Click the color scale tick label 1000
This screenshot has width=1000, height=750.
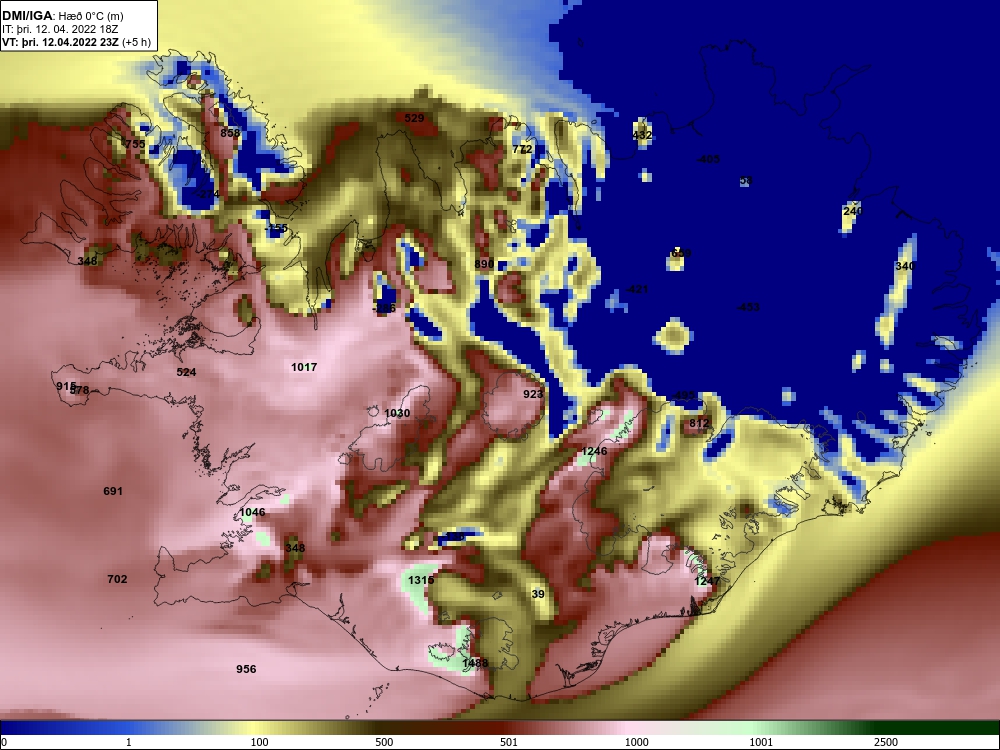pyautogui.click(x=637, y=742)
